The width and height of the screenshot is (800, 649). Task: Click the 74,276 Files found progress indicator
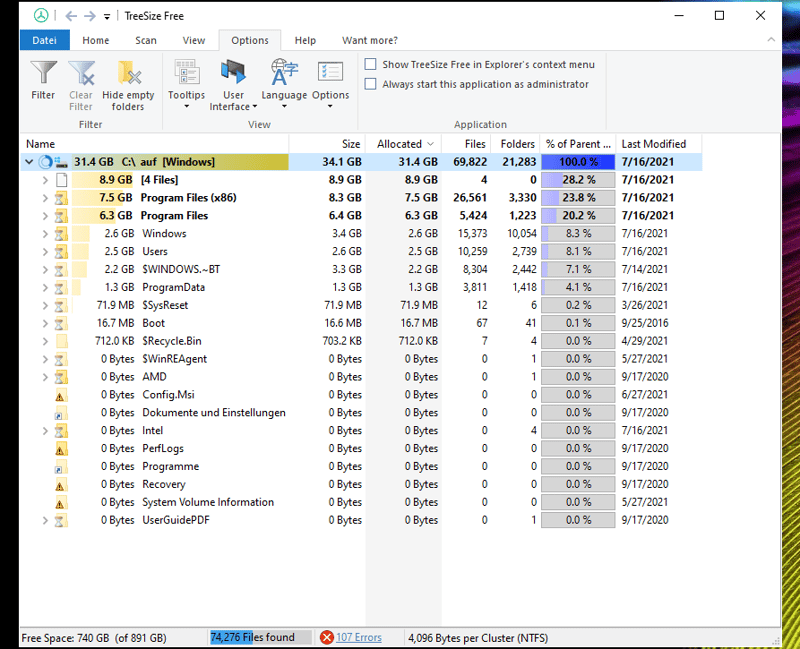pos(261,637)
